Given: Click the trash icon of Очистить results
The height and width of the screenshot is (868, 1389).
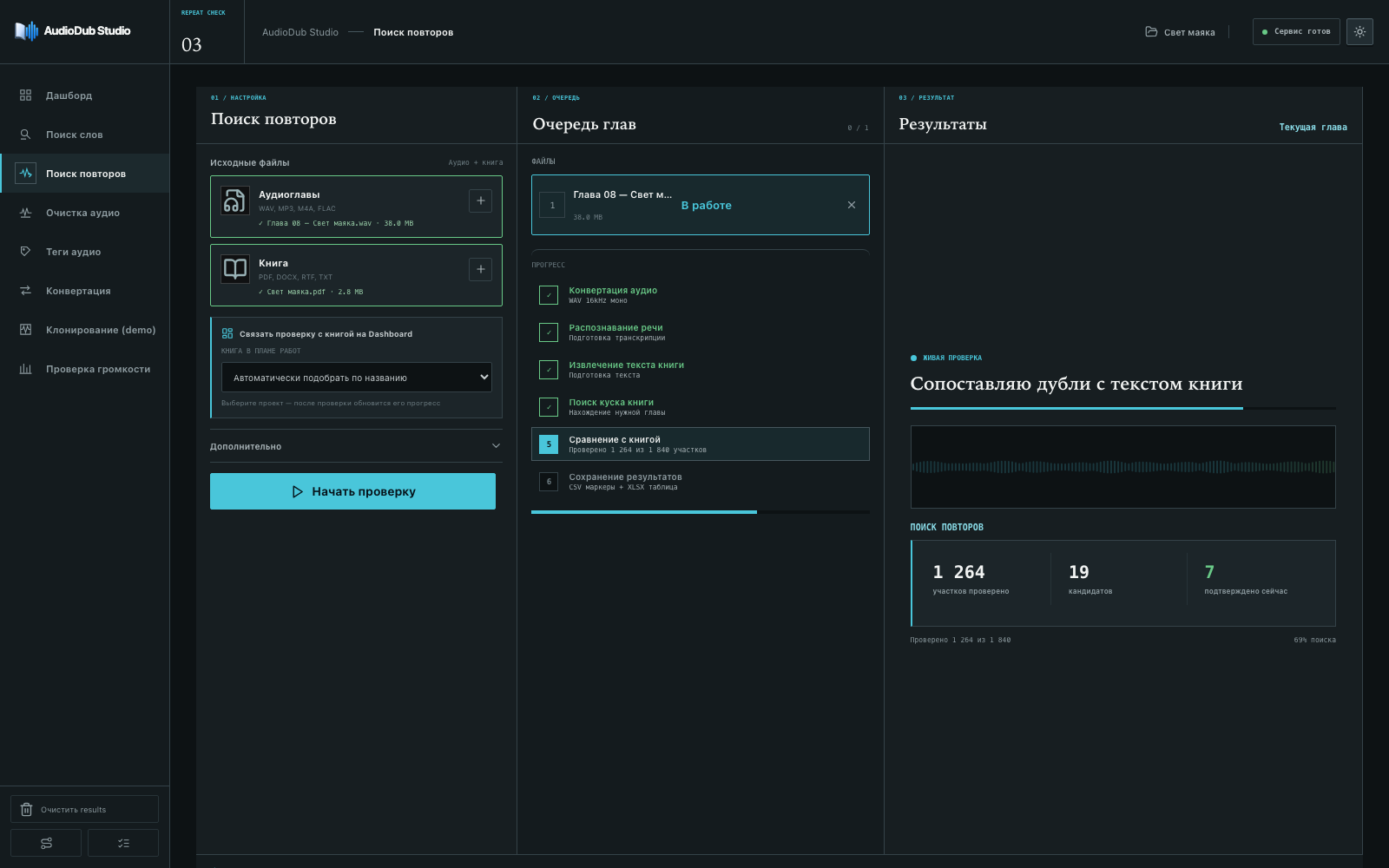Looking at the screenshot, I should tap(26, 809).
